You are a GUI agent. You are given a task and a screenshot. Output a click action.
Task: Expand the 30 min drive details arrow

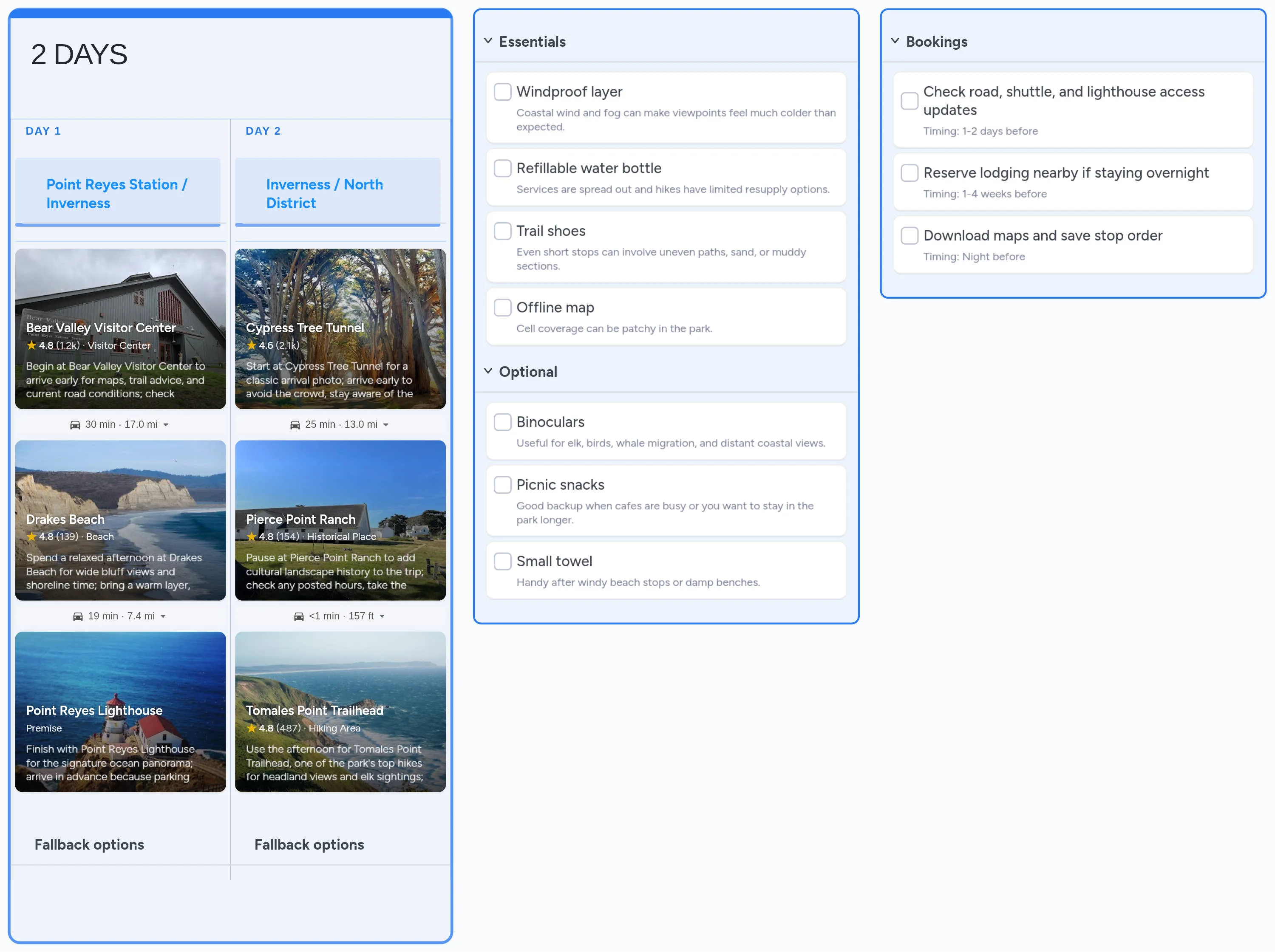click(167, 424)
